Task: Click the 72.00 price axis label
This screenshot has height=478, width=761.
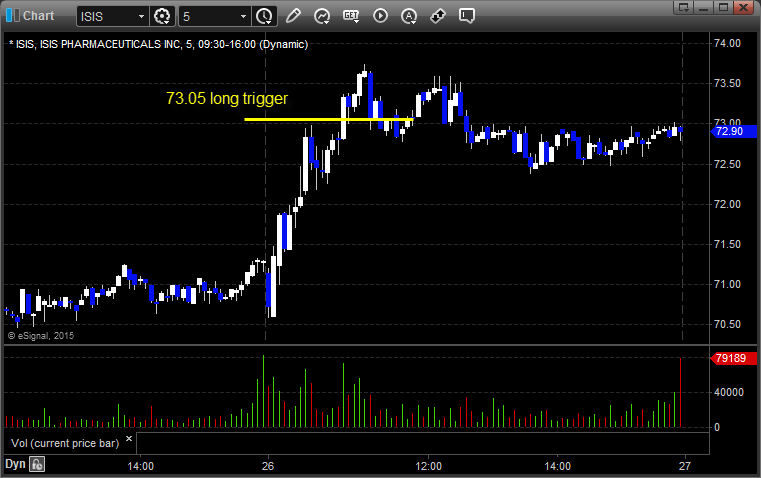Action: [728, 204]
